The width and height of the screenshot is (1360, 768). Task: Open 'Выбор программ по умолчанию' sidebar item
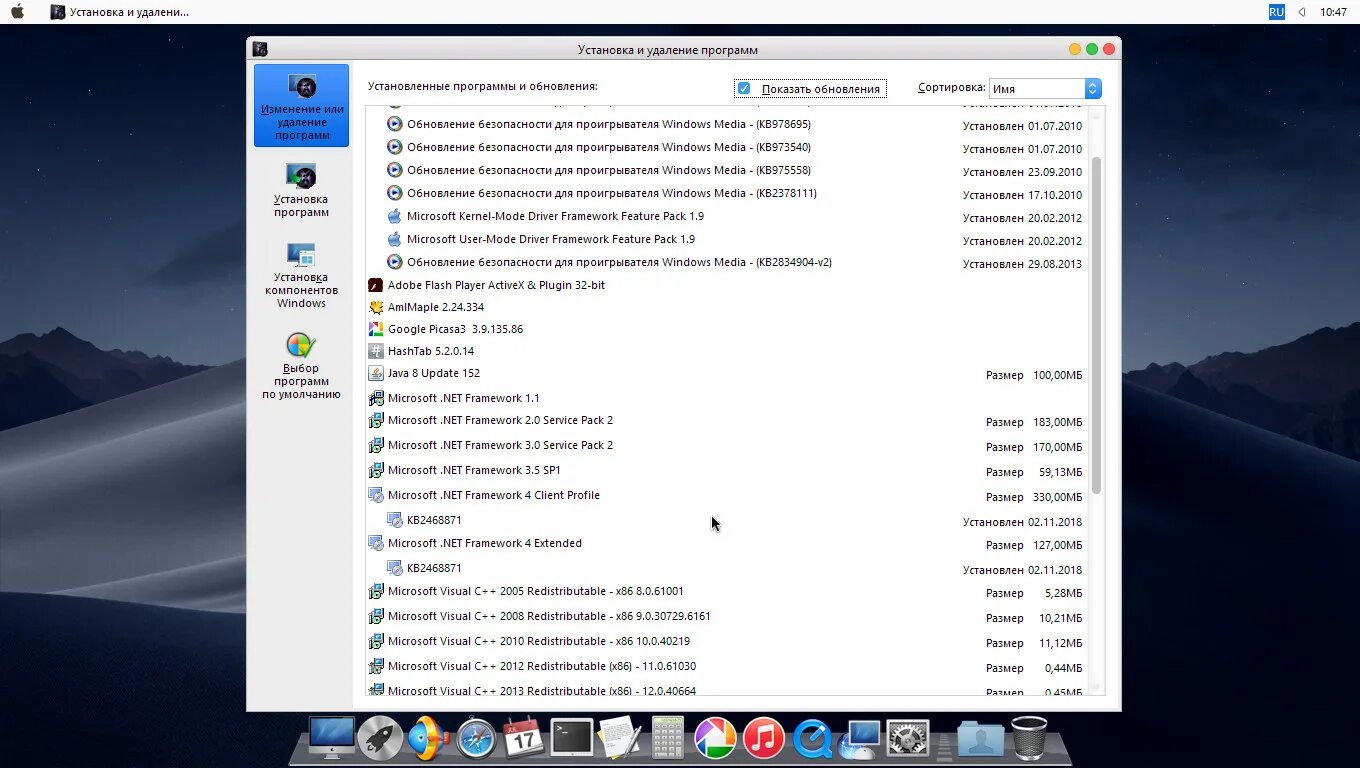301,366
